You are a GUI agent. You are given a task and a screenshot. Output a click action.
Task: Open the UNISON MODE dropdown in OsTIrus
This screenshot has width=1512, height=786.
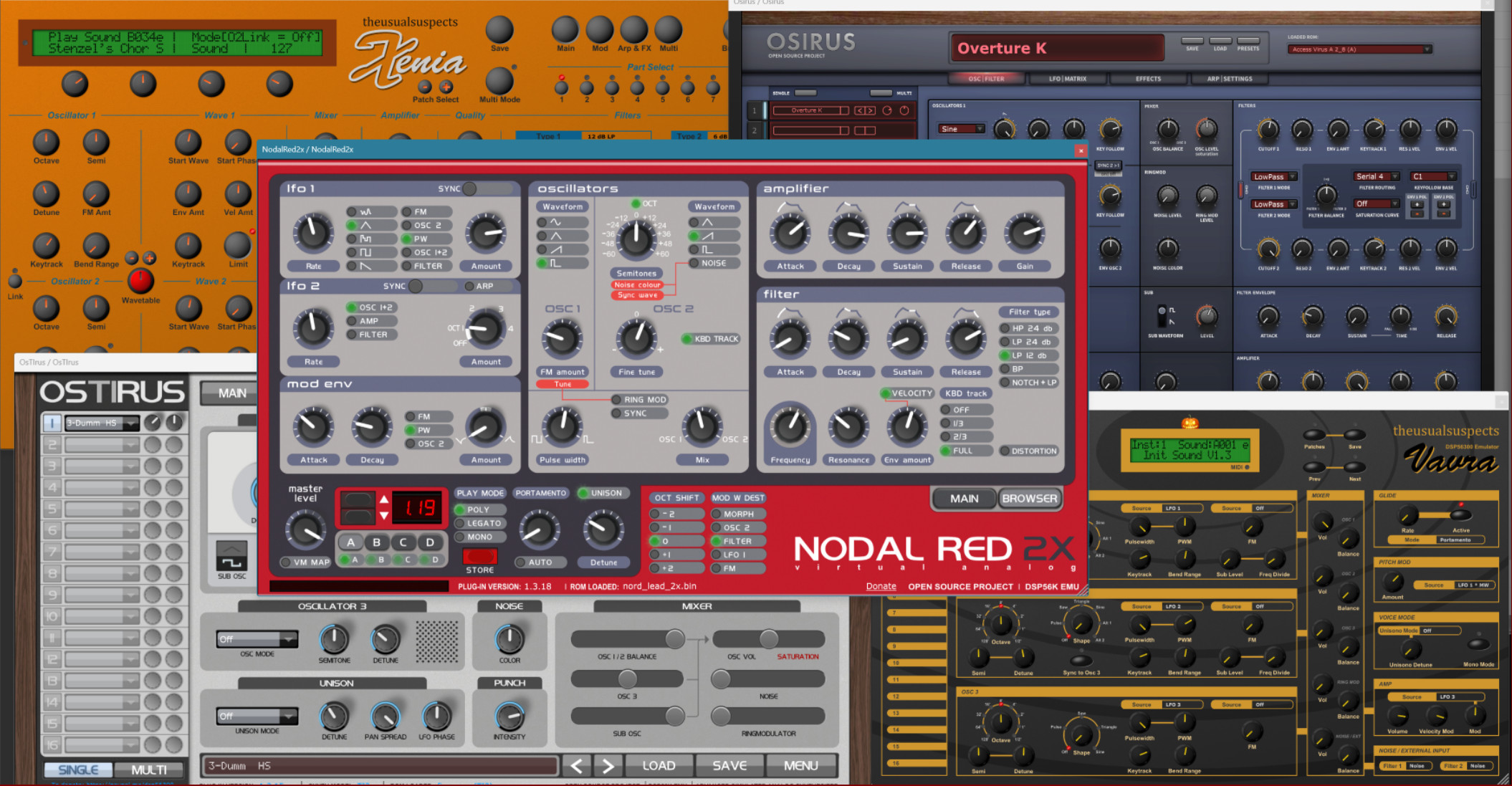pyautogui.click(x=257, y=716)
